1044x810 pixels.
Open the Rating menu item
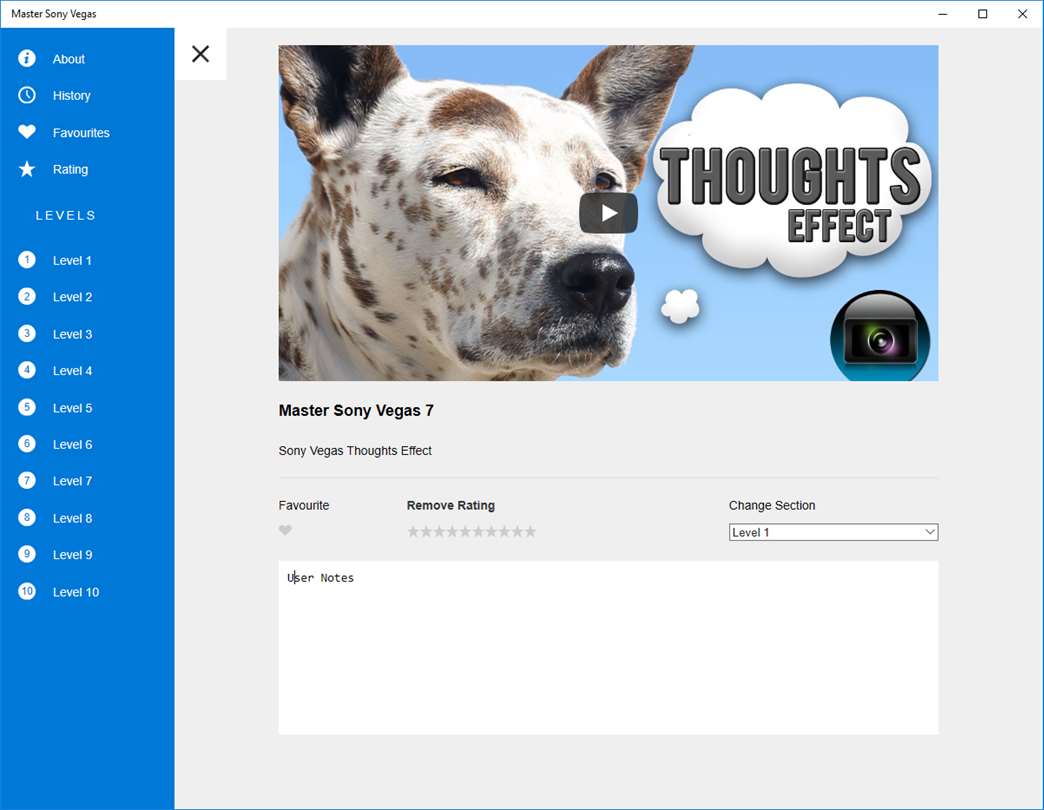70,170
